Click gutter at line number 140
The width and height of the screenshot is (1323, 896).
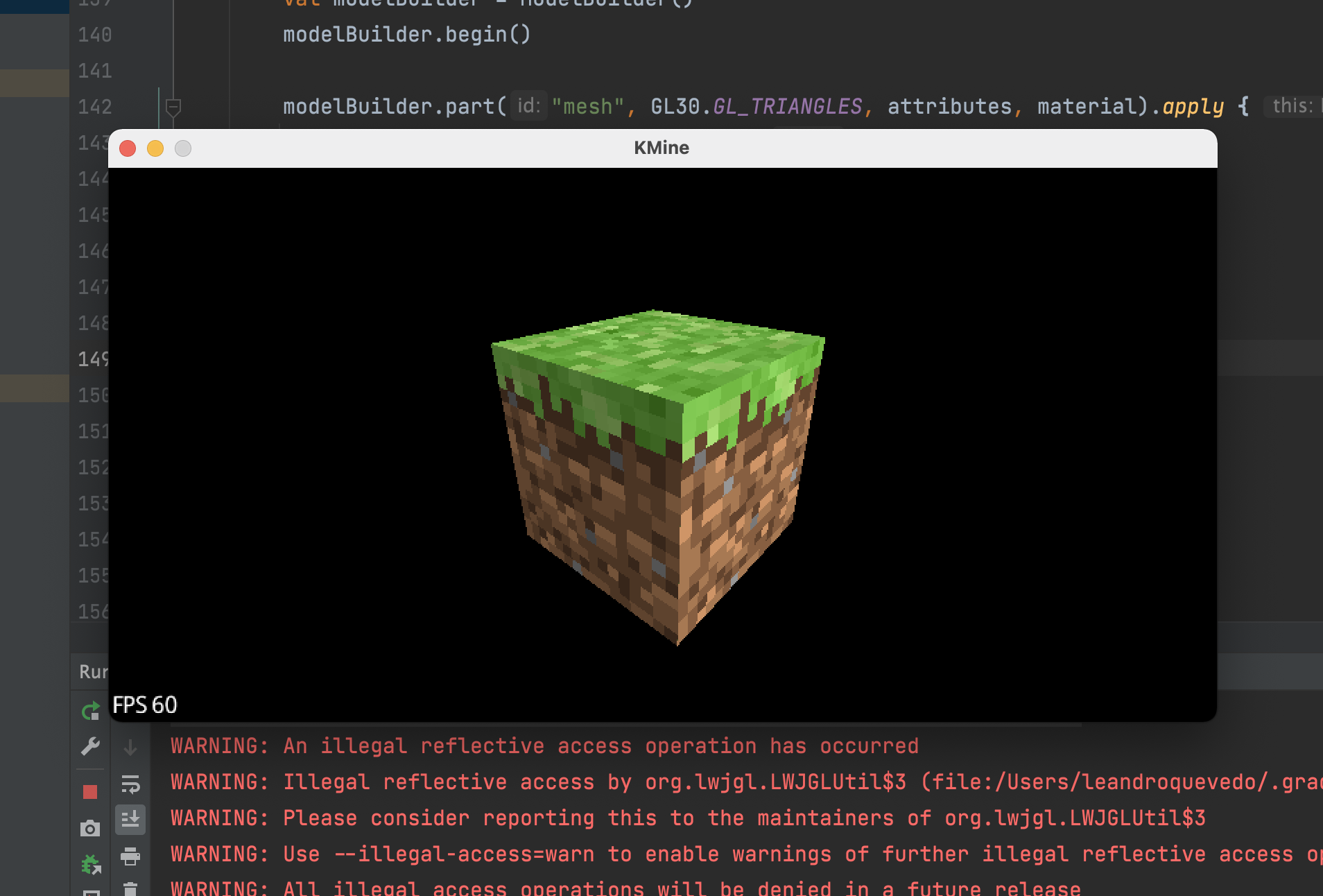click(x=95, y=35)
